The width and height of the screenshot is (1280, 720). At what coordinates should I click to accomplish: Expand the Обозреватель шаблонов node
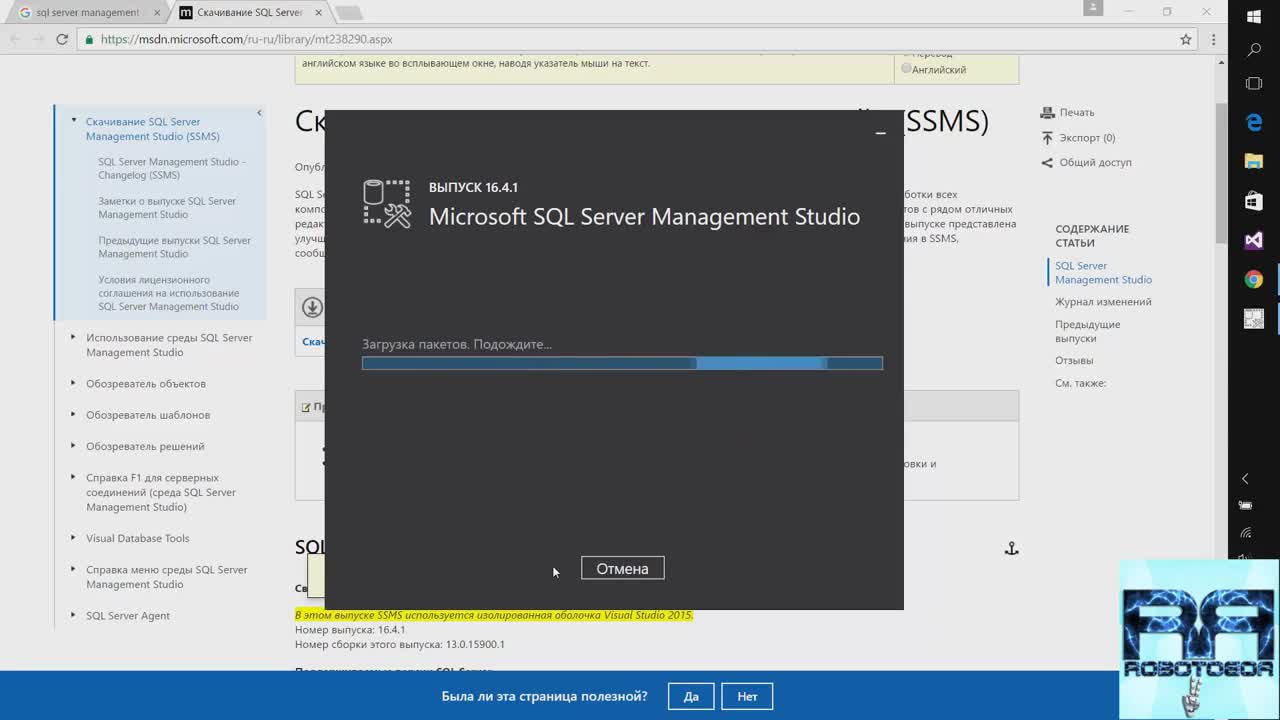coord(73,414)
